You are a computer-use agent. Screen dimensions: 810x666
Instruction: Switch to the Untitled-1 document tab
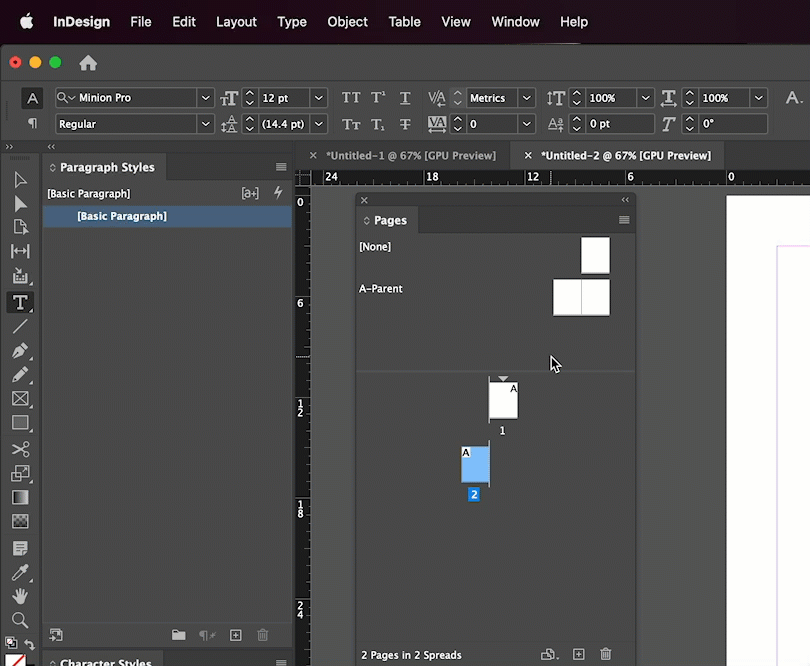(411, 156)
